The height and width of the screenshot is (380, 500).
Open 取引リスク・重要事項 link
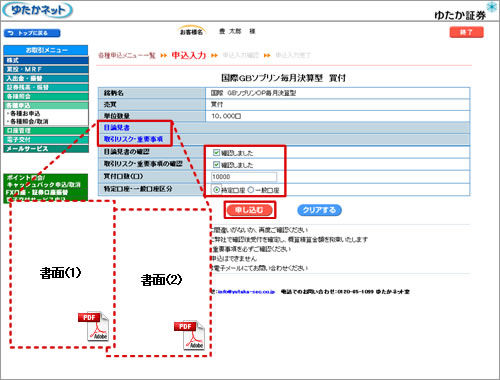[x=133, y=139]
